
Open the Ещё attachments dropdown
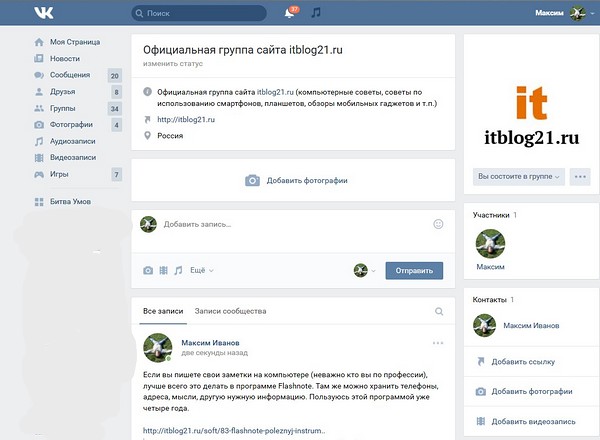[202, 271]
